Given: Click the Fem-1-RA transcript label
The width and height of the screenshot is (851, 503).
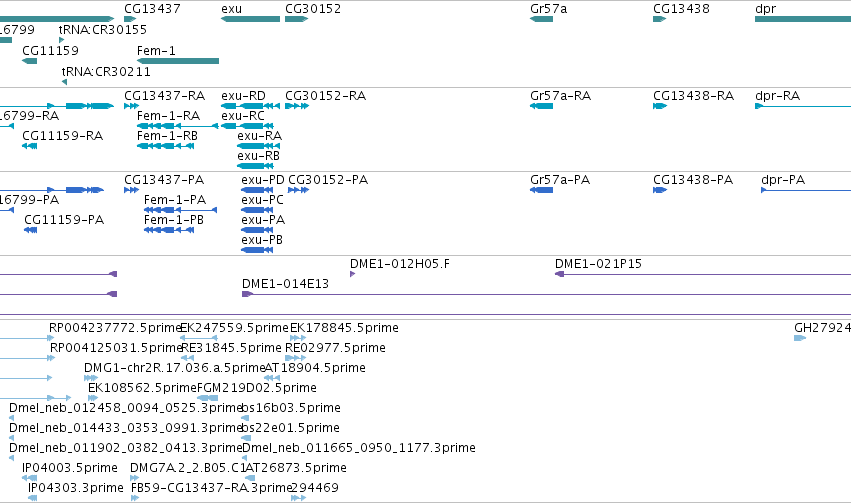Looking at the screenshot, I should [x=168, y=116].
